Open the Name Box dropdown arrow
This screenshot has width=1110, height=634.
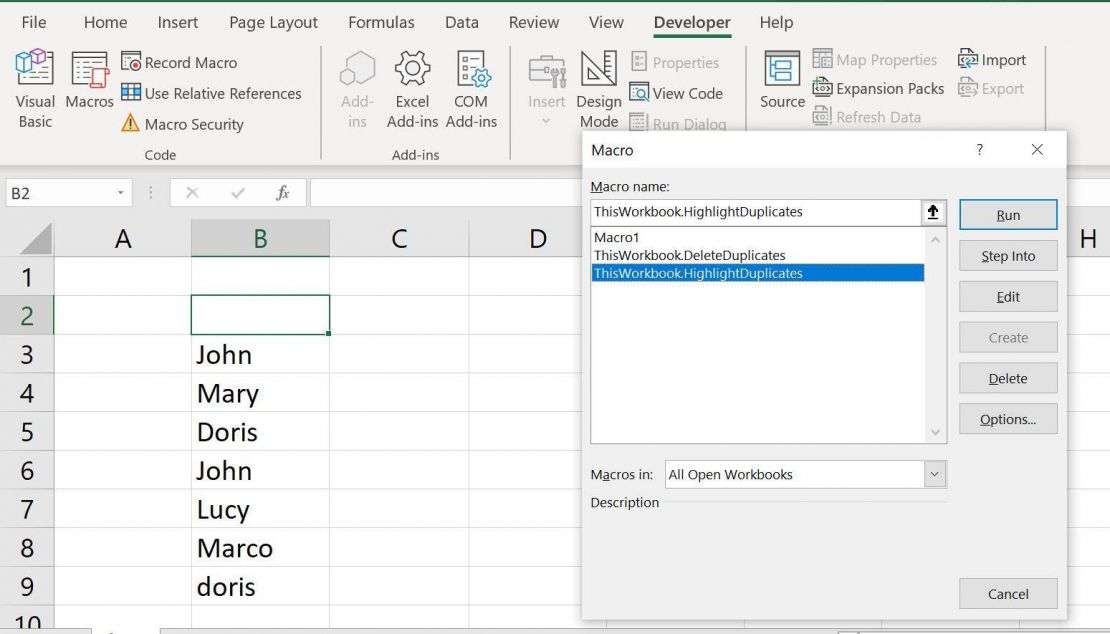[121, 193]
